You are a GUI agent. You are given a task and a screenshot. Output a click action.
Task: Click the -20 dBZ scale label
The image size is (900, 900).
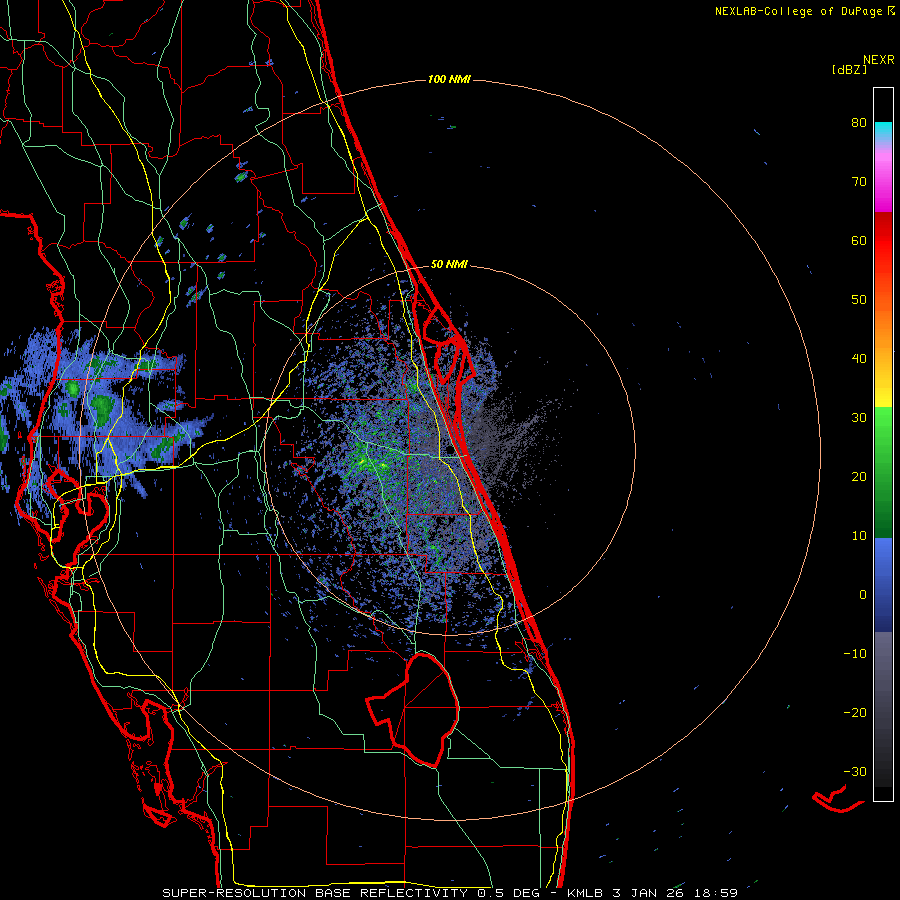[855, 713]
